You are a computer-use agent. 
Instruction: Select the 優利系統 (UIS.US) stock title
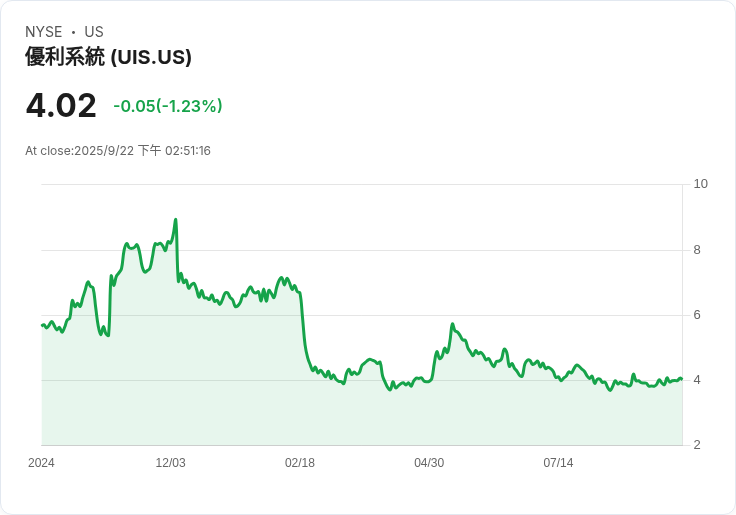pyautogui.click(x=108, y=57)
